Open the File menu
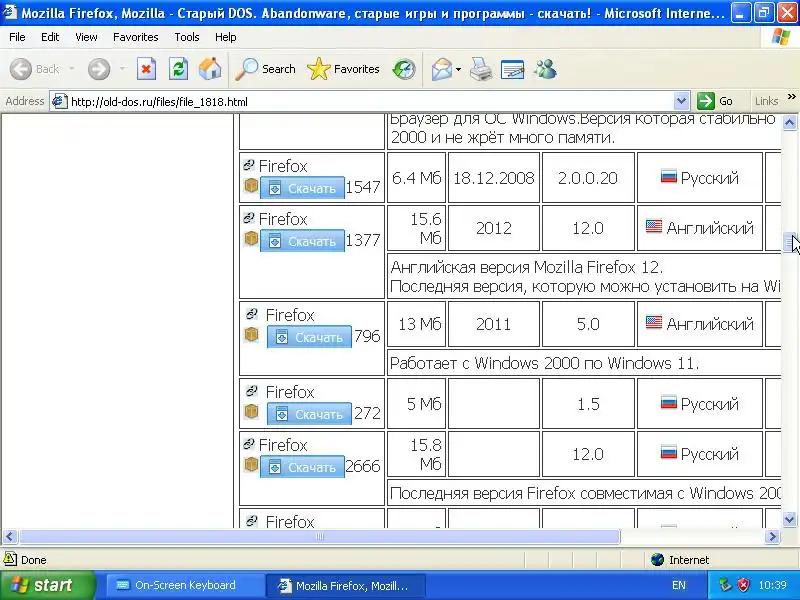Viewport: 800px width, 600px height. pyautogui.click(x=17, y=37)
